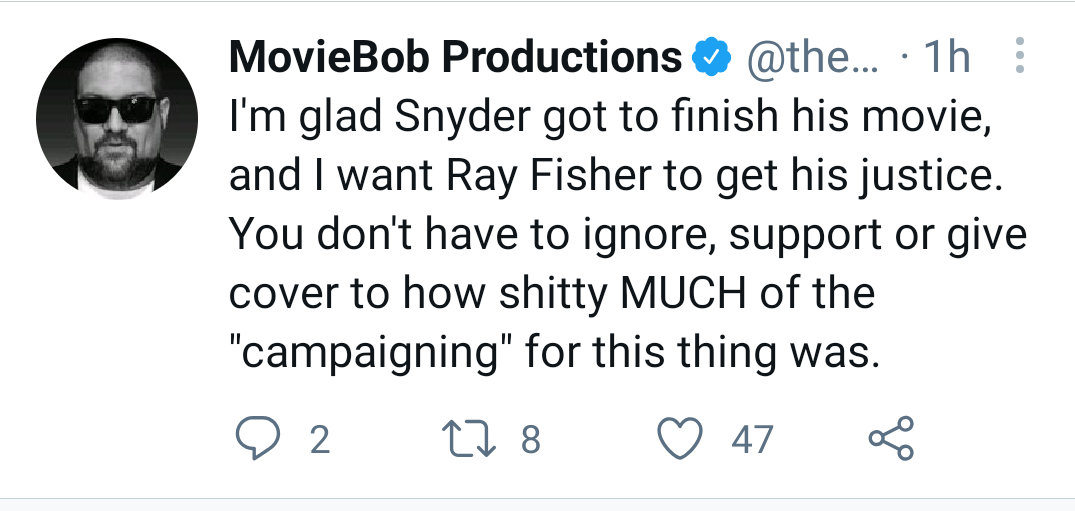Expand the three-dot more options menu
This screenshot has height=511, width=1075.
click(1019, 56)
